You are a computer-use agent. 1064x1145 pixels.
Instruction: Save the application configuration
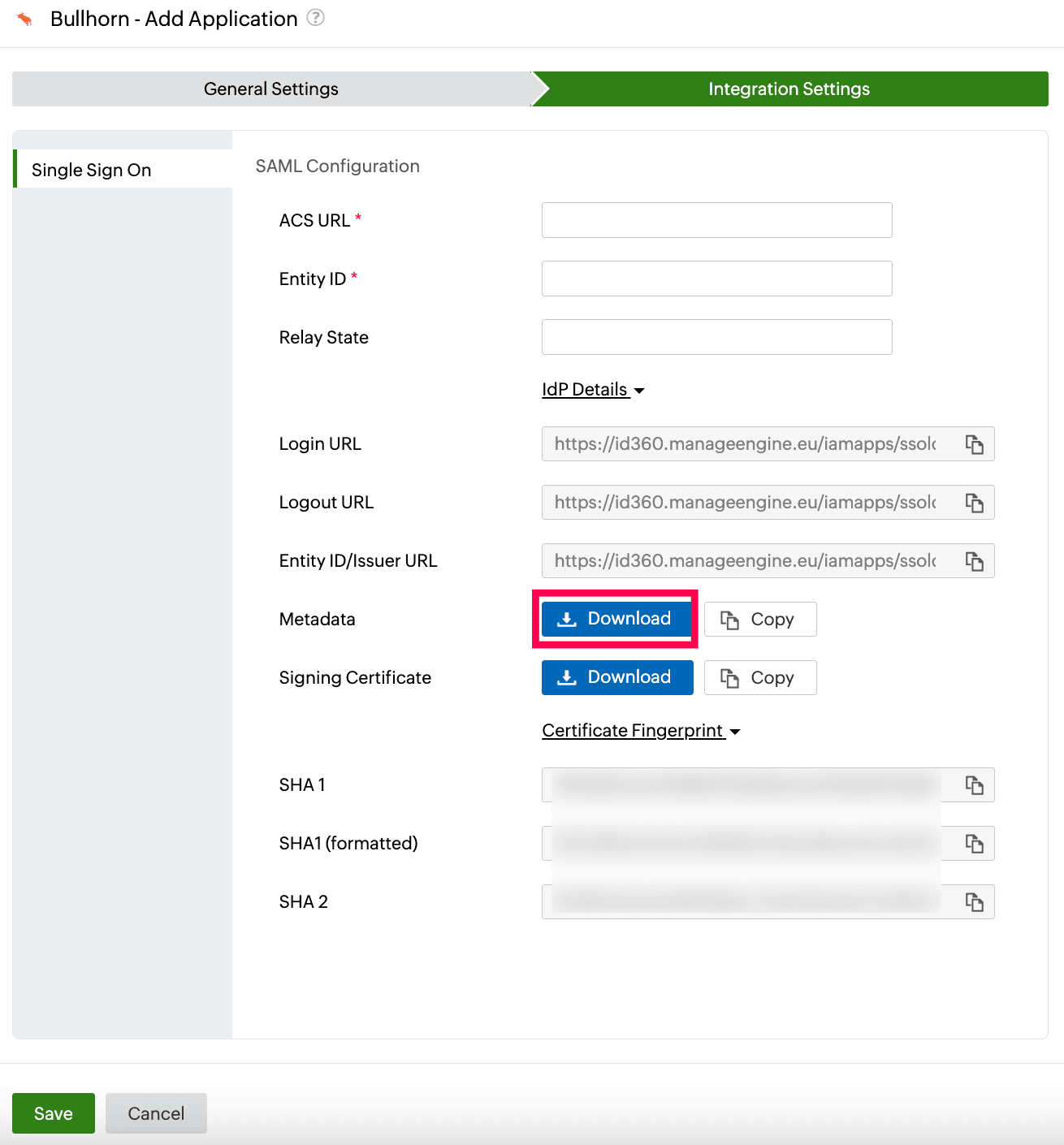pos(54,1113)
